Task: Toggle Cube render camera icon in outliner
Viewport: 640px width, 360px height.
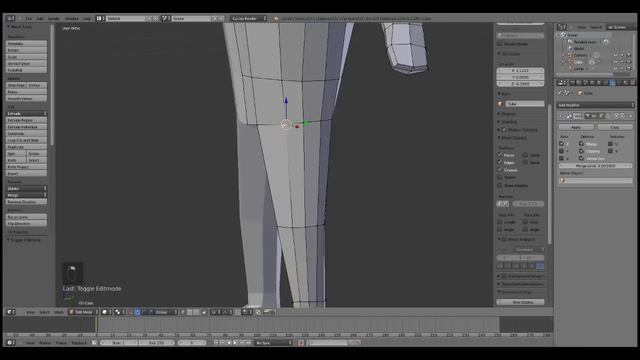Action: (x=629, y=62)
